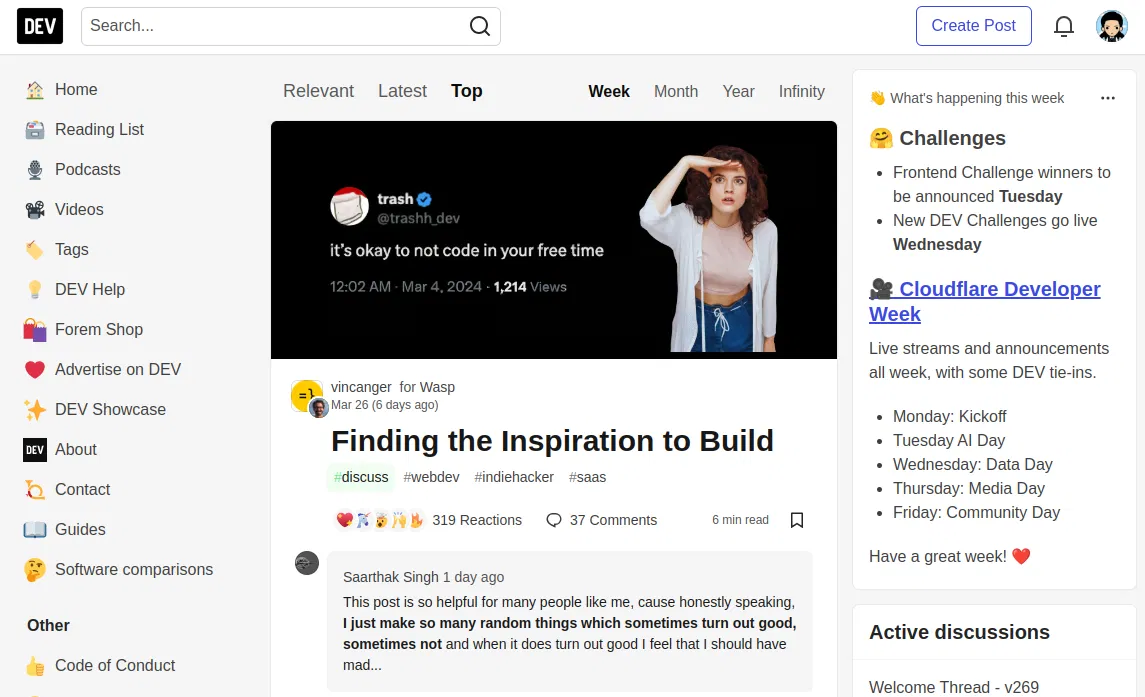Click the DEV logo in header
The width and height of the screenshot is (1145, 697).
(x=40, y=26)
